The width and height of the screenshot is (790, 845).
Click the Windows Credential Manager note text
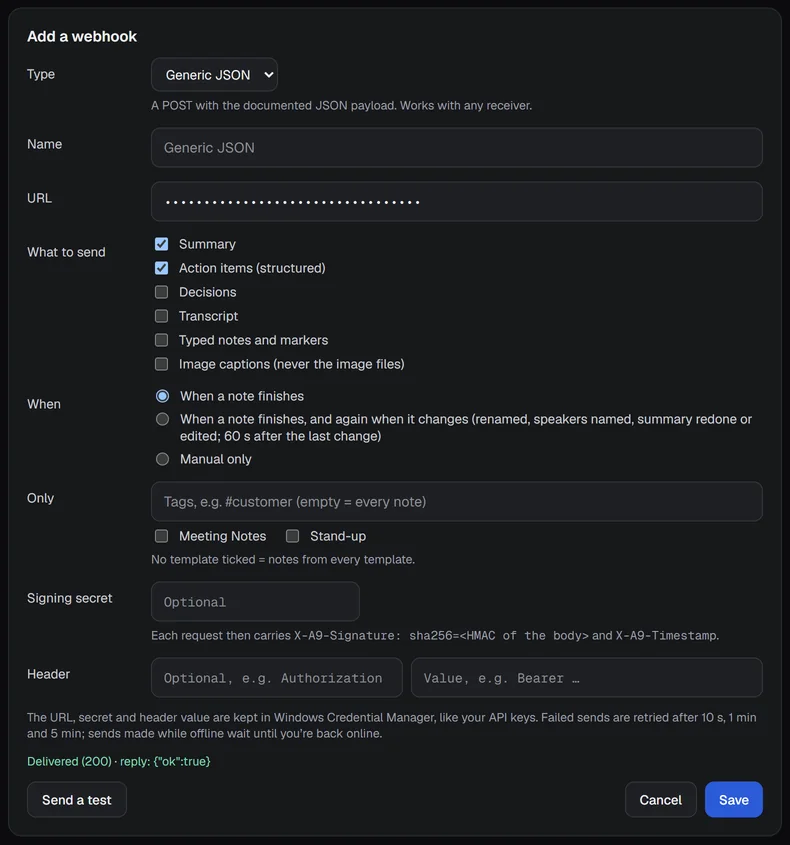tap(392, 725)
